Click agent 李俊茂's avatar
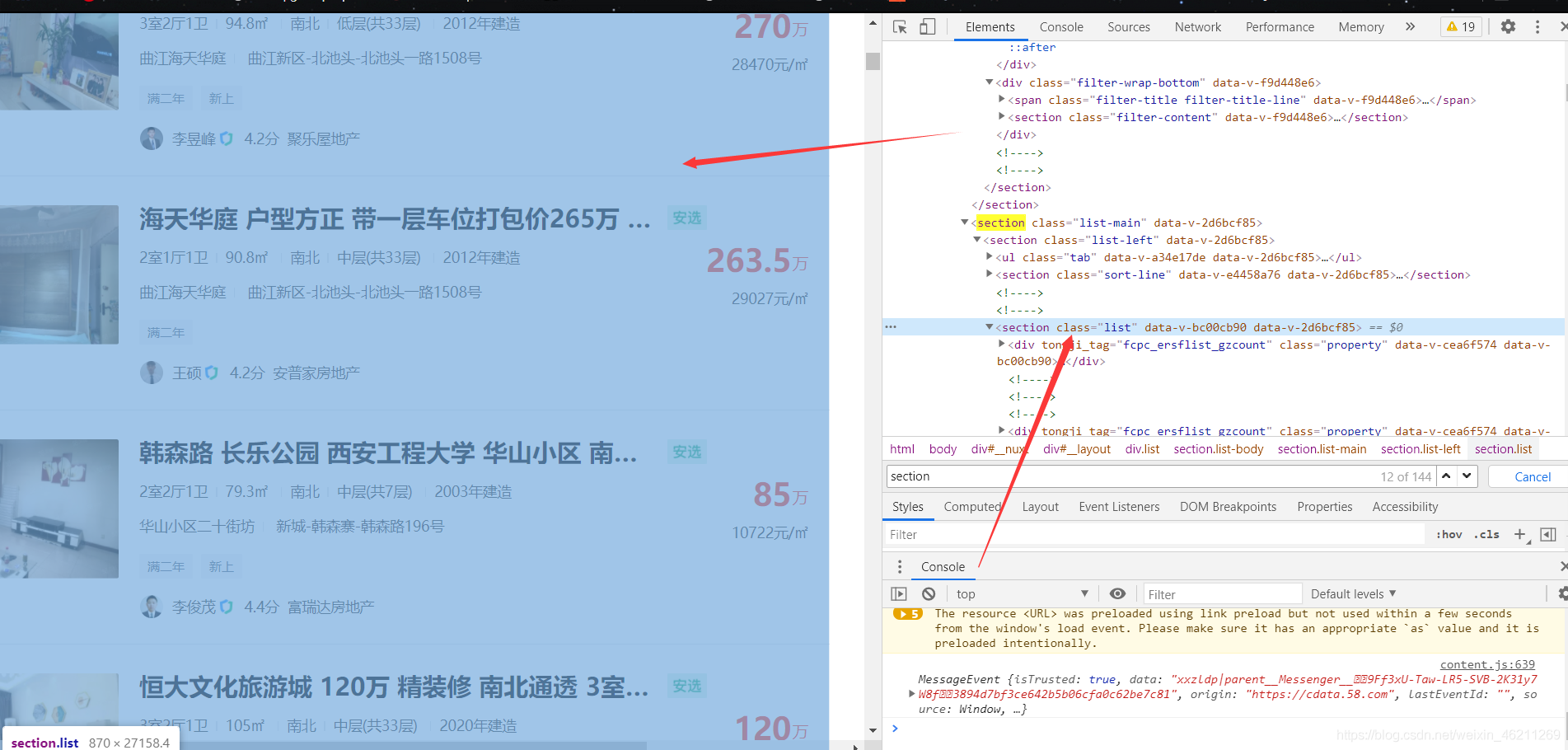Image resolution: width=1568 pixels, height=750 pixels. [x=152, y=607]
